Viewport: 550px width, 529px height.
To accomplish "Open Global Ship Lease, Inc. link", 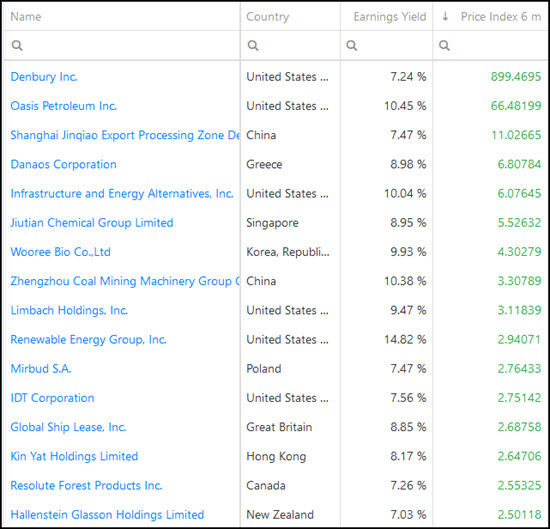I will click(x=68, y=427).
